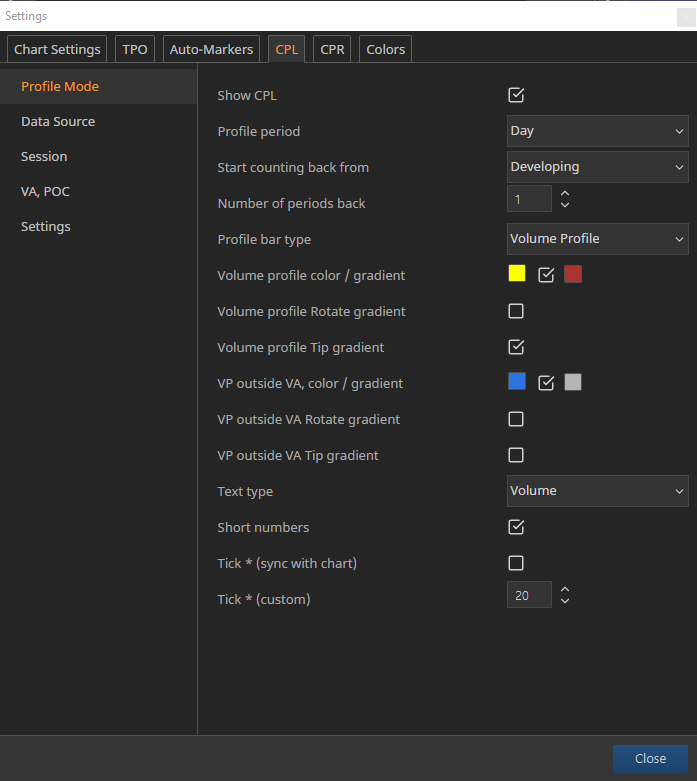The width and height of the screenshot is (697, 781).
Task: Open the gray VP outside VA swatch
Action: (573, 382)
